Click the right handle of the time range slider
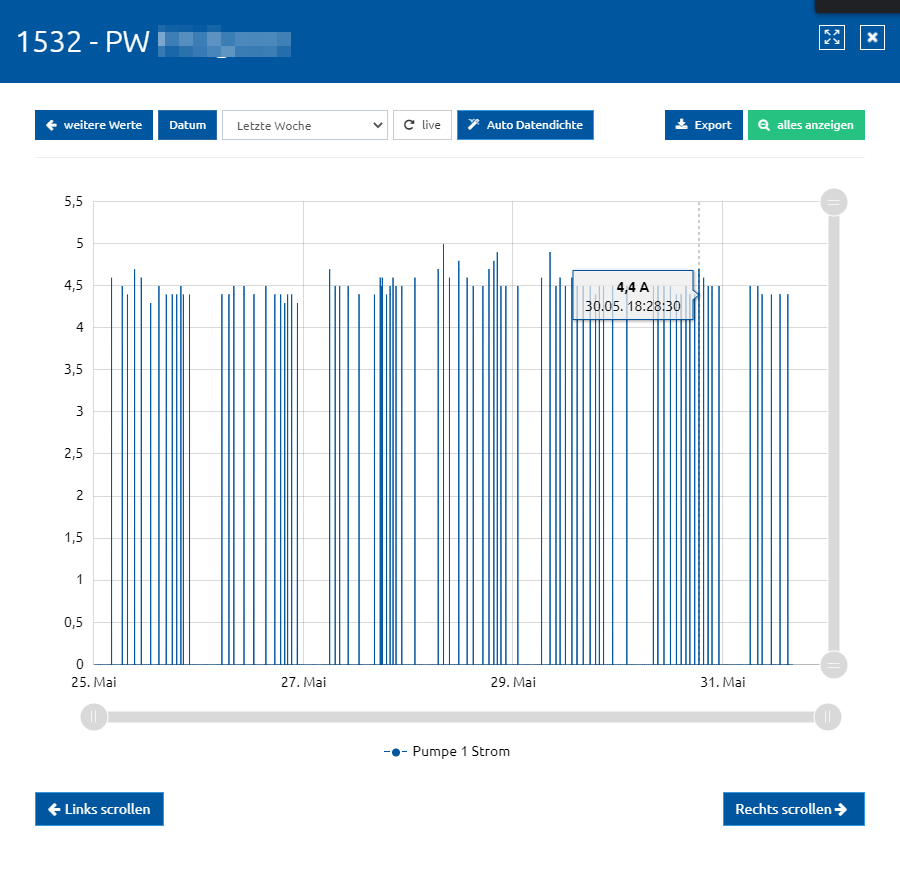Image resolution: width=900 pixels, height=881 pixels. point(828,717)
